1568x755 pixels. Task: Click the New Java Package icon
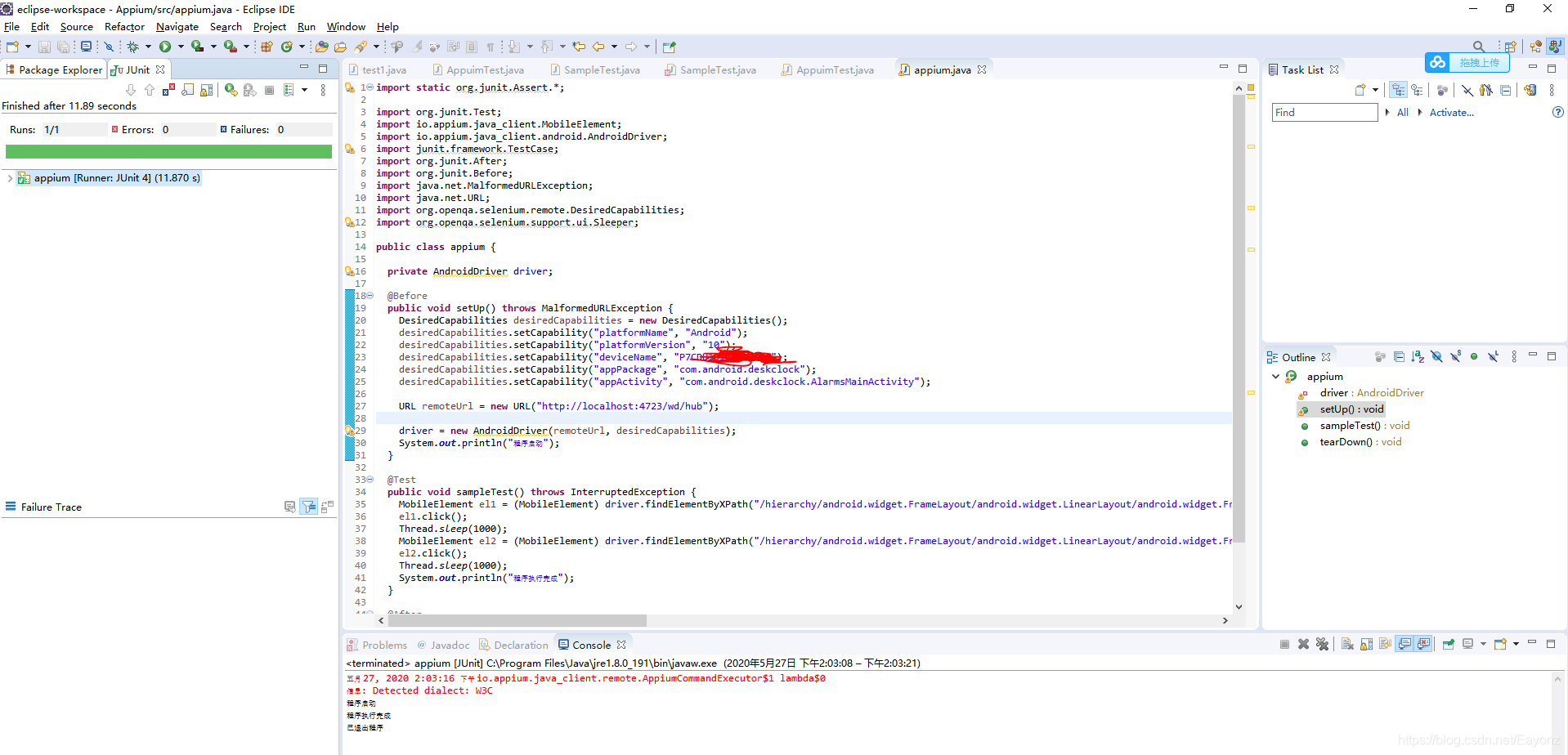click(x=267, y=47)
